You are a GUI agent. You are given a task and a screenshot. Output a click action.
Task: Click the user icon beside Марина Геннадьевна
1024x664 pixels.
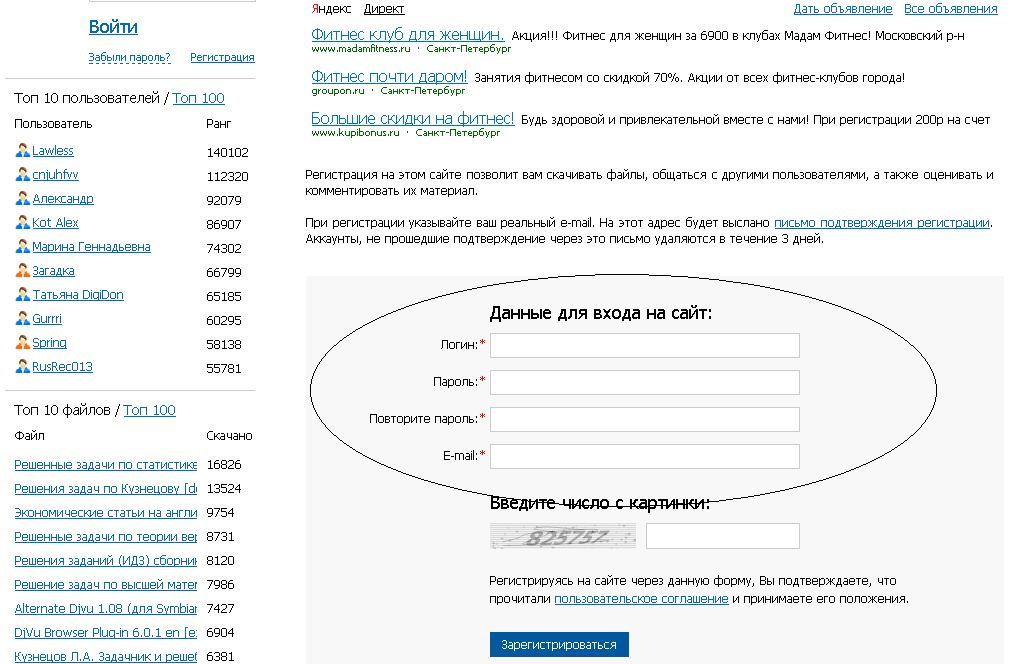(x=22, y=246)
